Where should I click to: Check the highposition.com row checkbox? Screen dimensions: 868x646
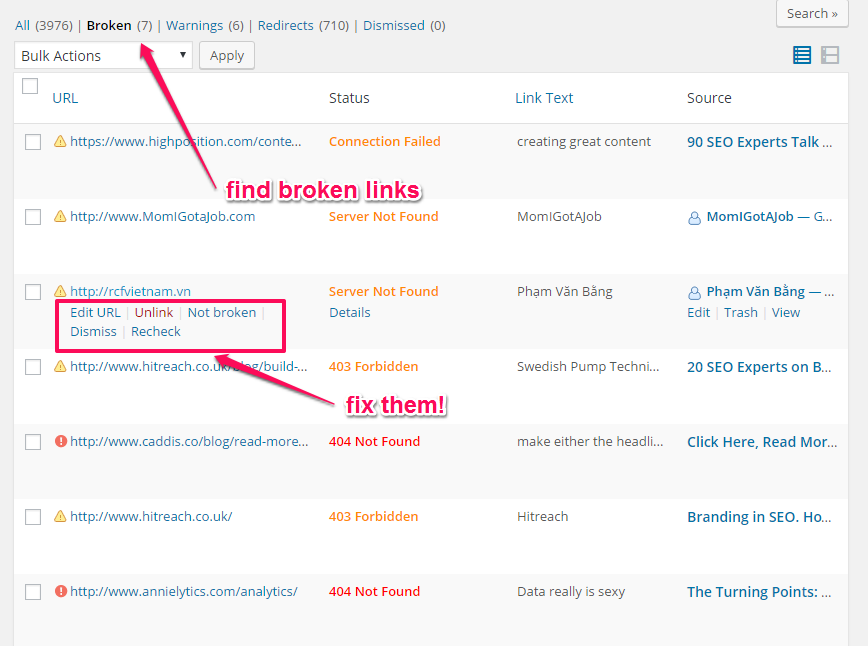[33, 142]
